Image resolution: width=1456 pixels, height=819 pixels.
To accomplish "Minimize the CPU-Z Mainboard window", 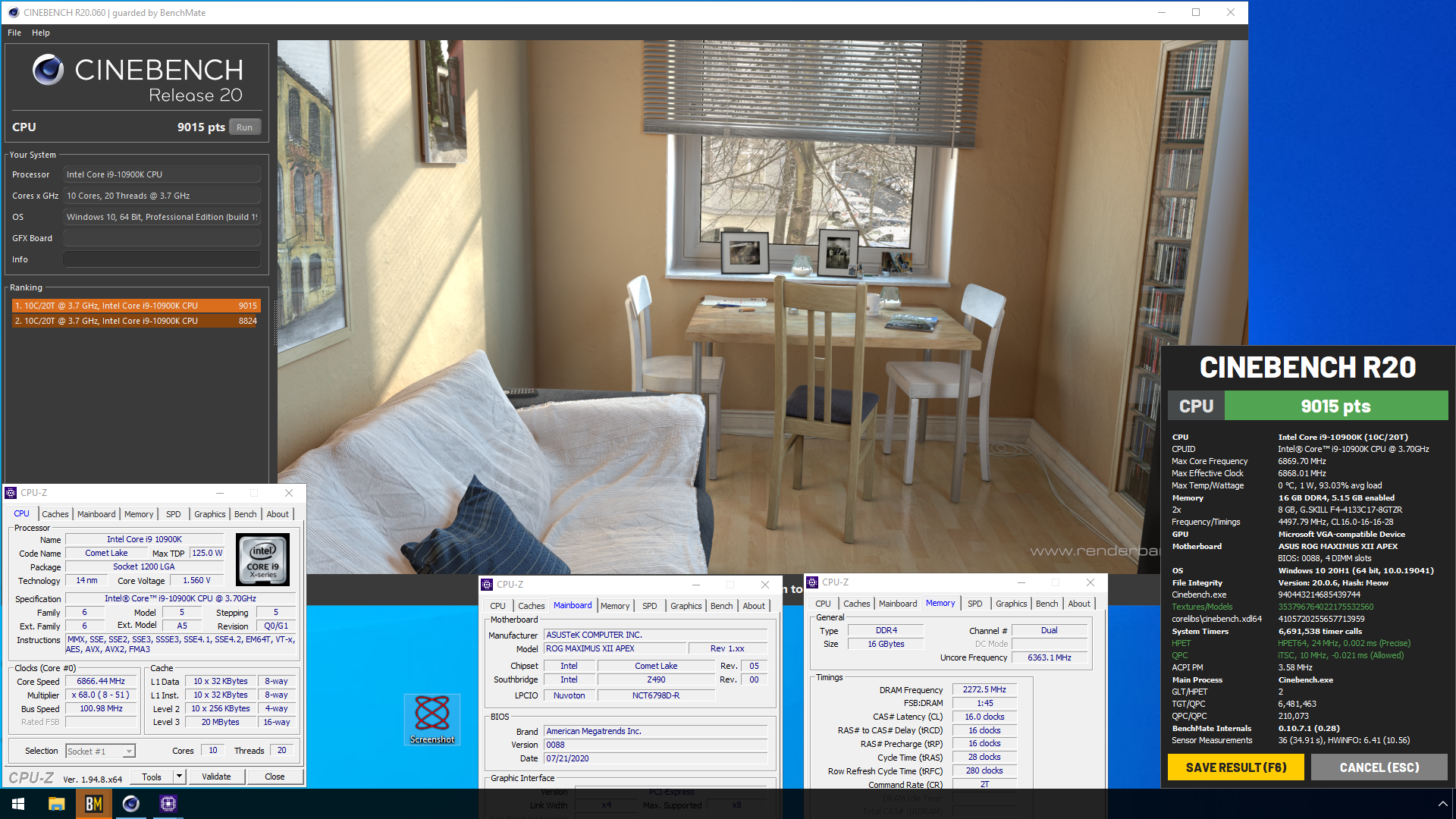I will click(696, 585).
